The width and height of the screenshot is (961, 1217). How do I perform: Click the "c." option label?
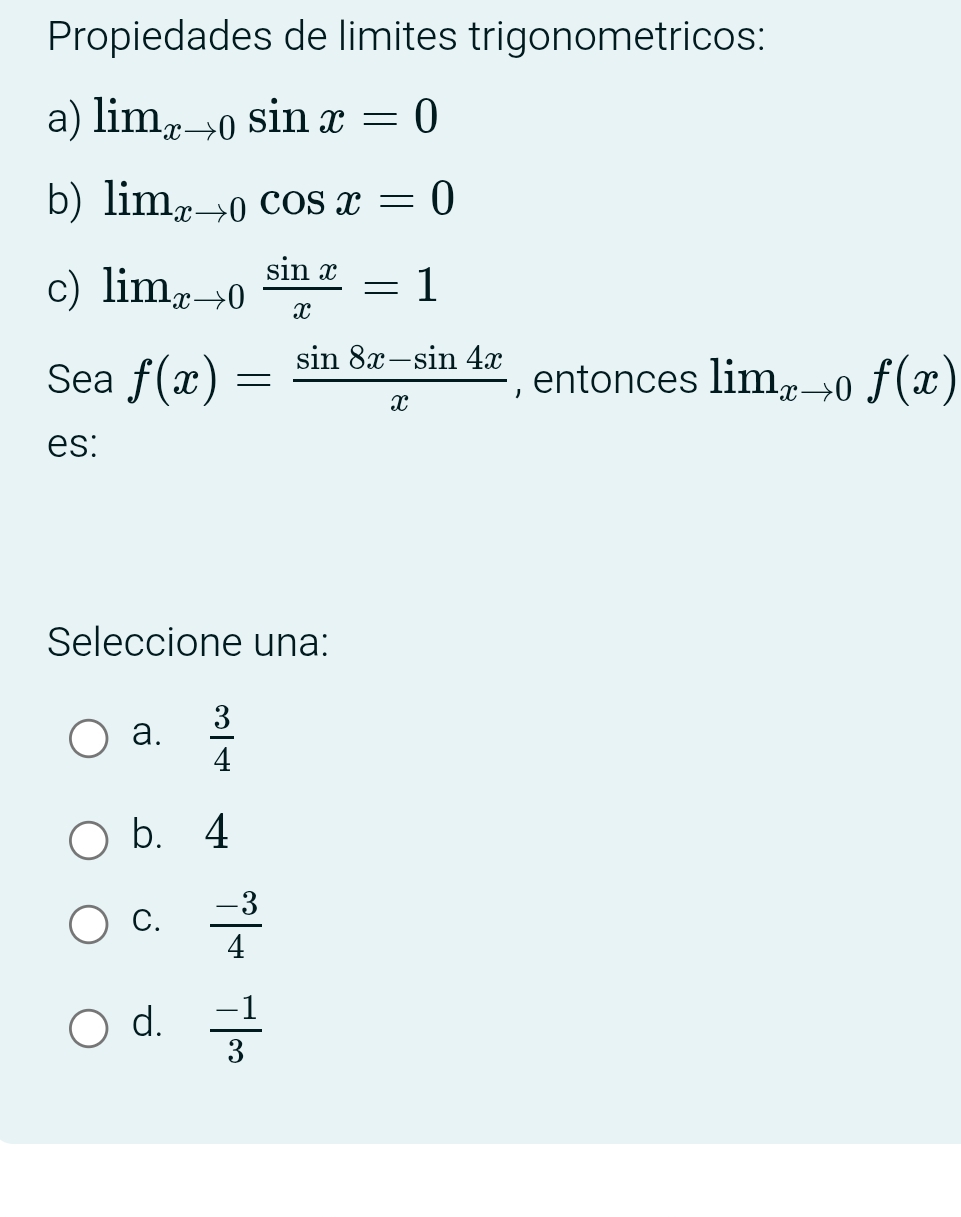(x=146, y=920)
